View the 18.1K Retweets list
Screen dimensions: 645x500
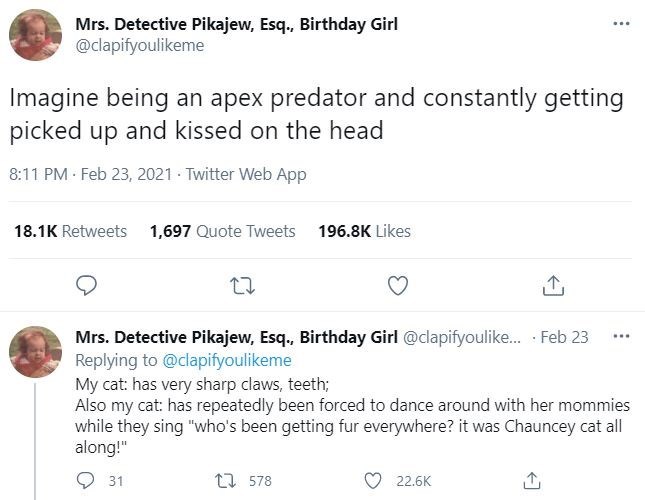point(70,231)
